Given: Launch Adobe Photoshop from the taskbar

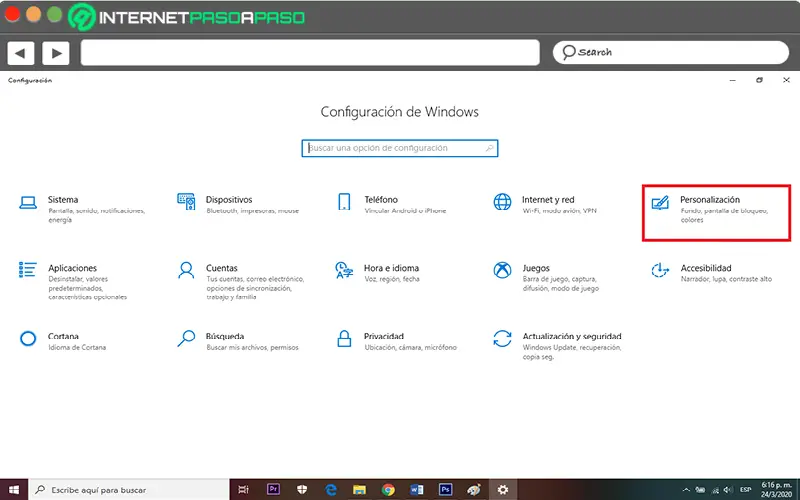Looking at the screenshot, I should [445, 490].
